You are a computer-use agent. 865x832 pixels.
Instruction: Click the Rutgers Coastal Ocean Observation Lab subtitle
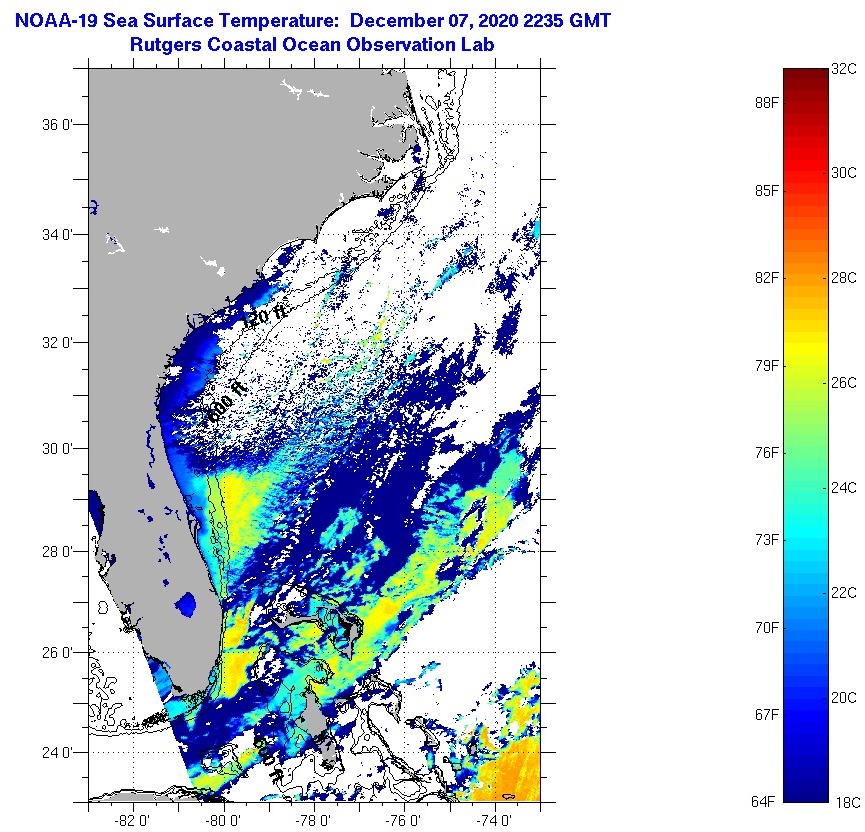[x=312, y=44]
